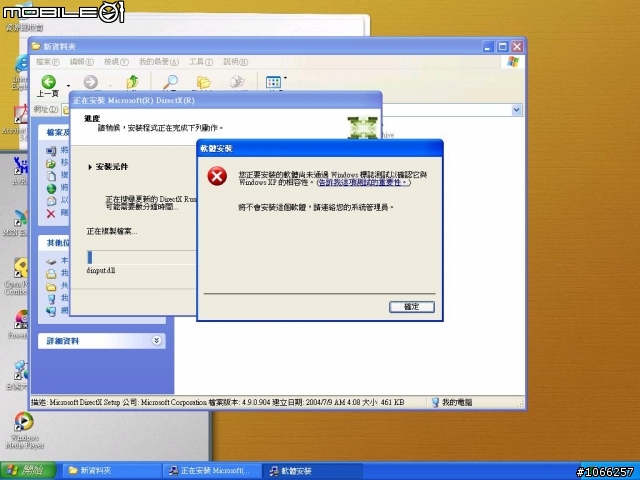Click the publish to web globe icon
Screen dimensions: 640x480
pyautogui.click(x=51, y=188)
